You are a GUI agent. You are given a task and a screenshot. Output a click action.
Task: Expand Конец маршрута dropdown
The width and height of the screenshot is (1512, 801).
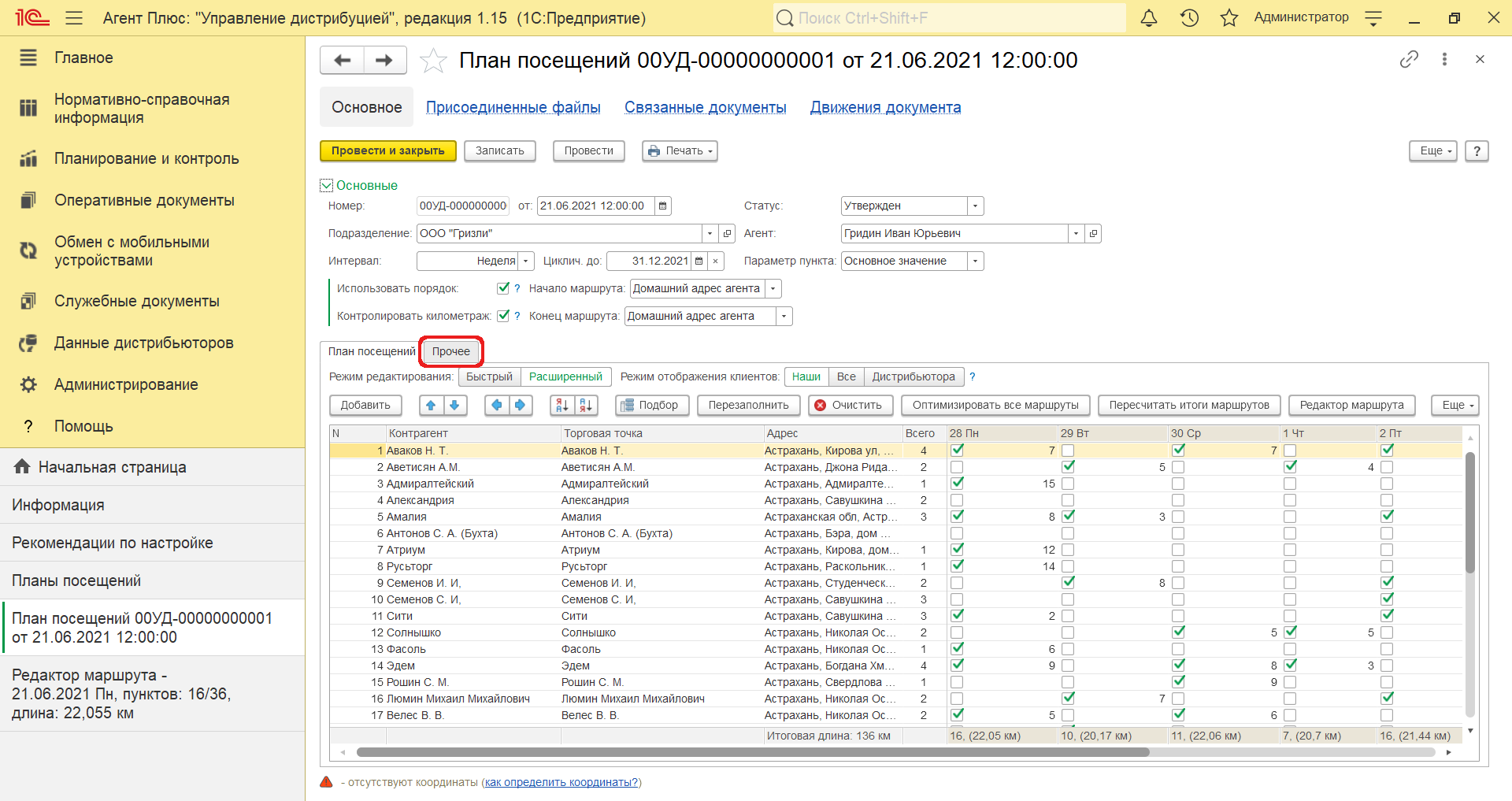coord(784,316)
